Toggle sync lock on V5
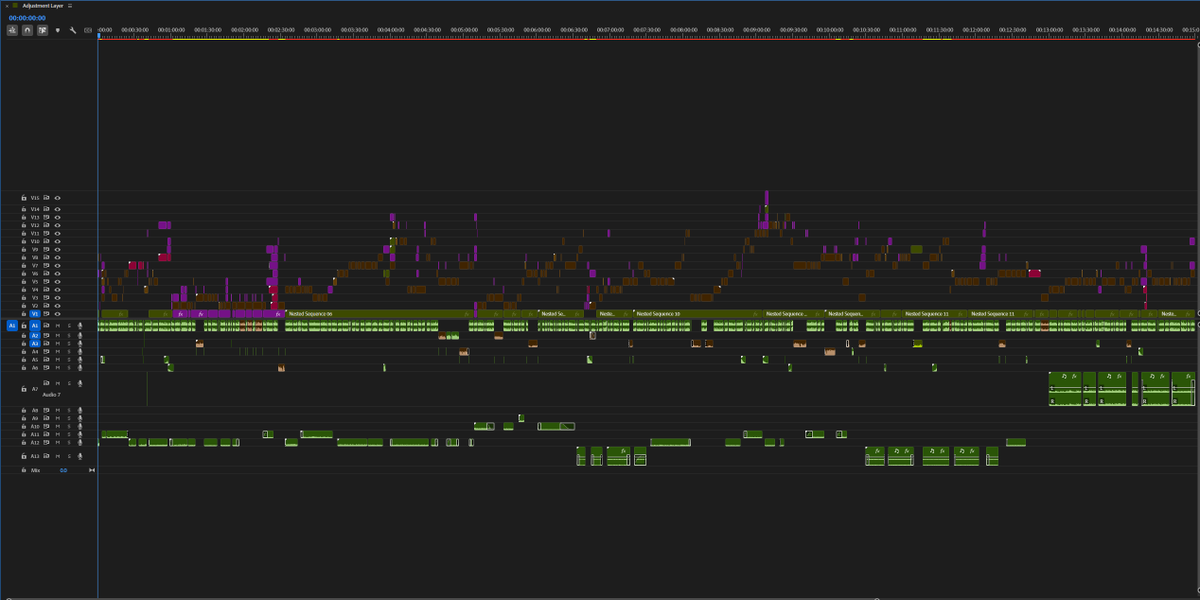The image size is (1200, 600). point(46,281)
